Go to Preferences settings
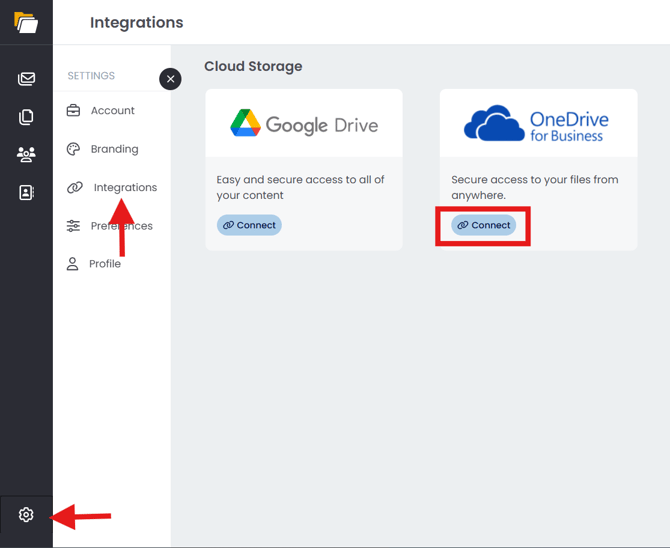670x548 pixels. pos(122,226)
